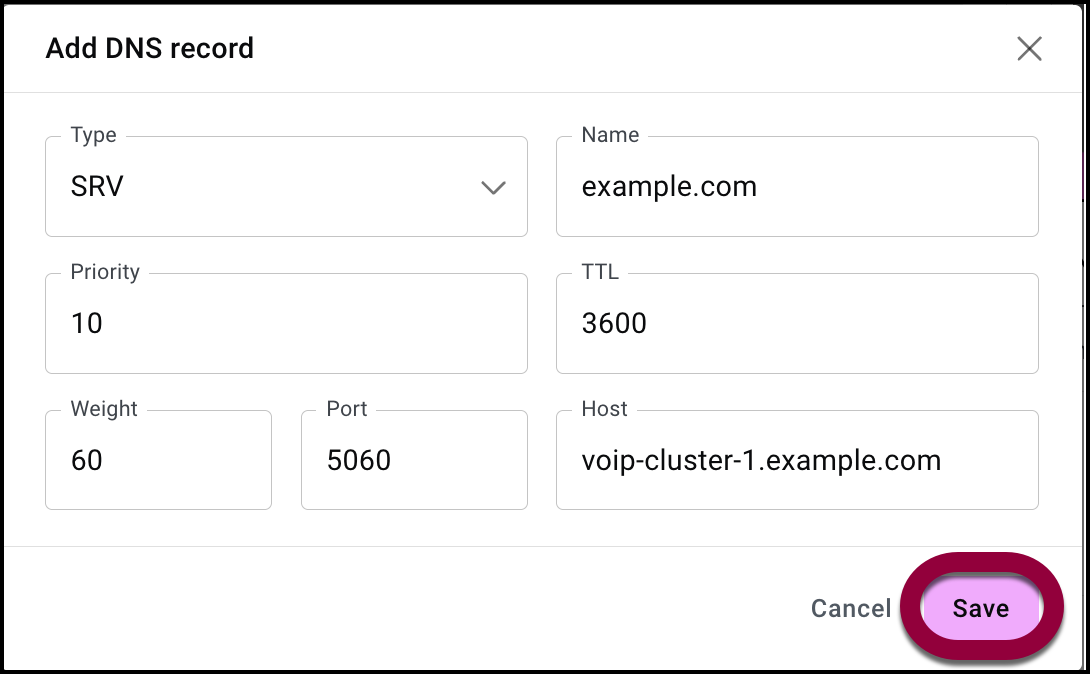Click the Port field showing 5060
The image size is (1090, 674).
coord(413,460)
